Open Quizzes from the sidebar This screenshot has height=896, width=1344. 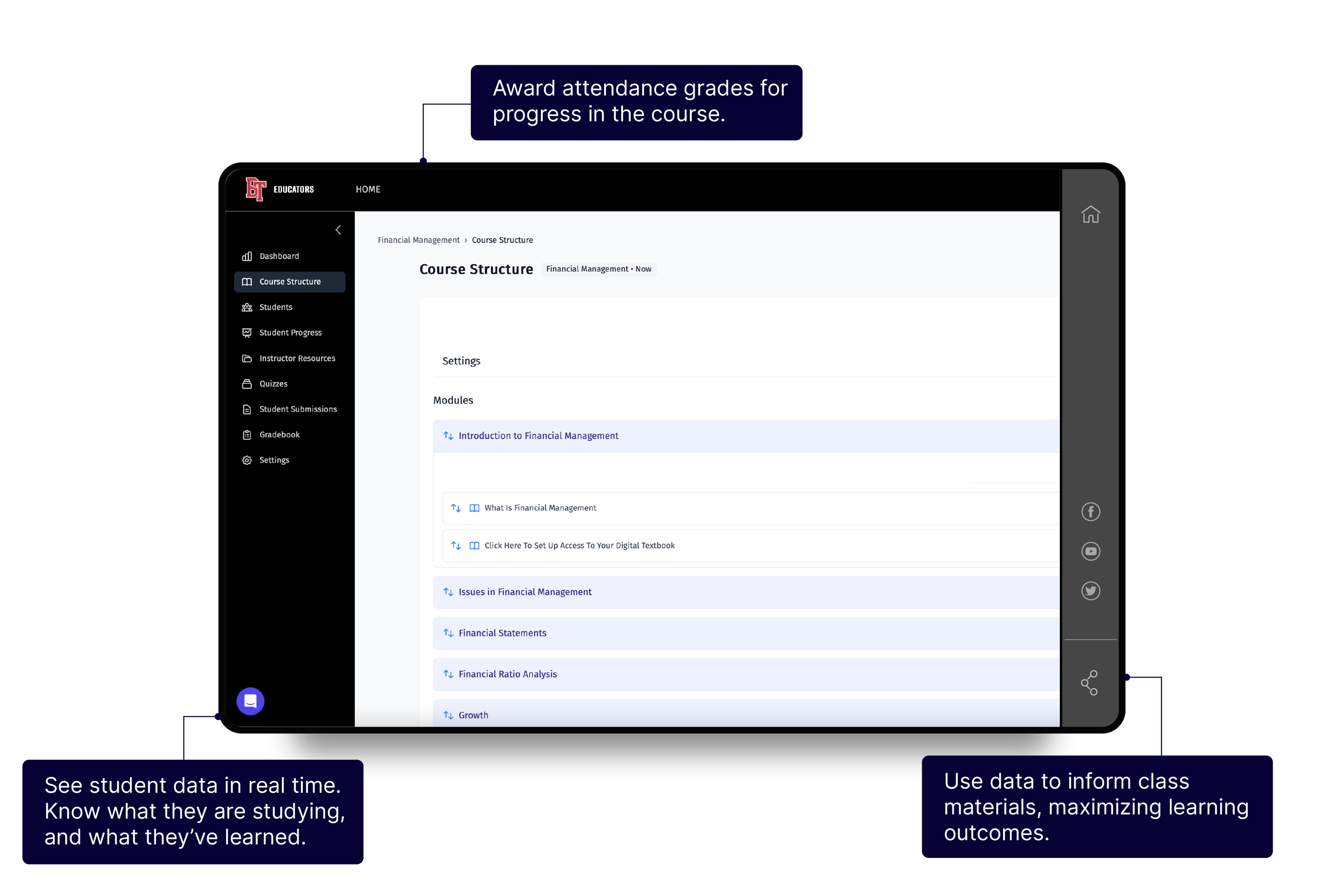click(273, 384)
